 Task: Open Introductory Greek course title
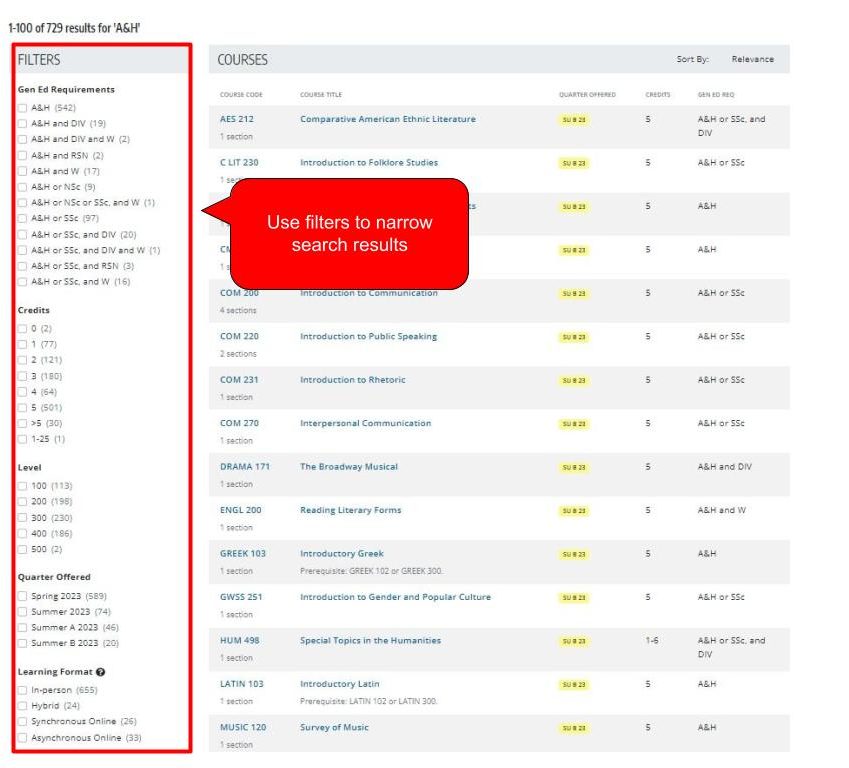pos(342,554)
